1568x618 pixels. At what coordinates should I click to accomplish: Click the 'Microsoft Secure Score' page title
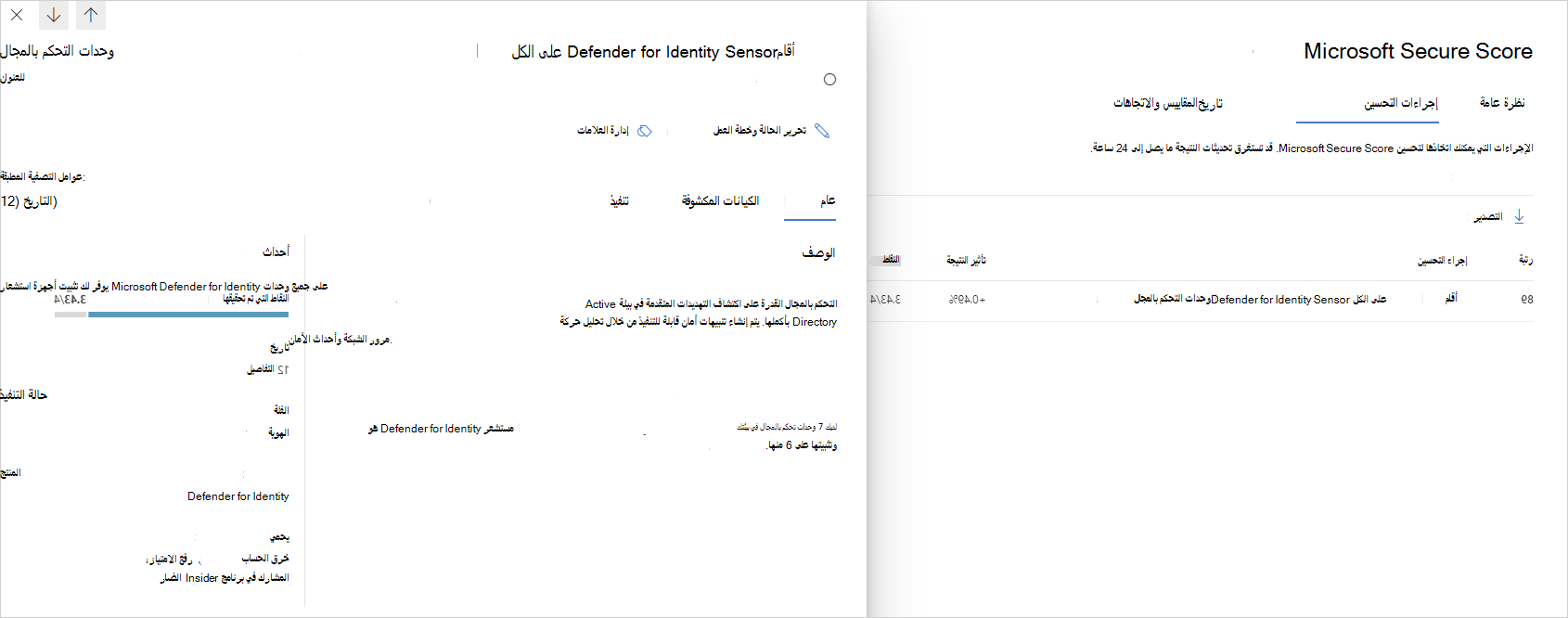(1418, 51)
